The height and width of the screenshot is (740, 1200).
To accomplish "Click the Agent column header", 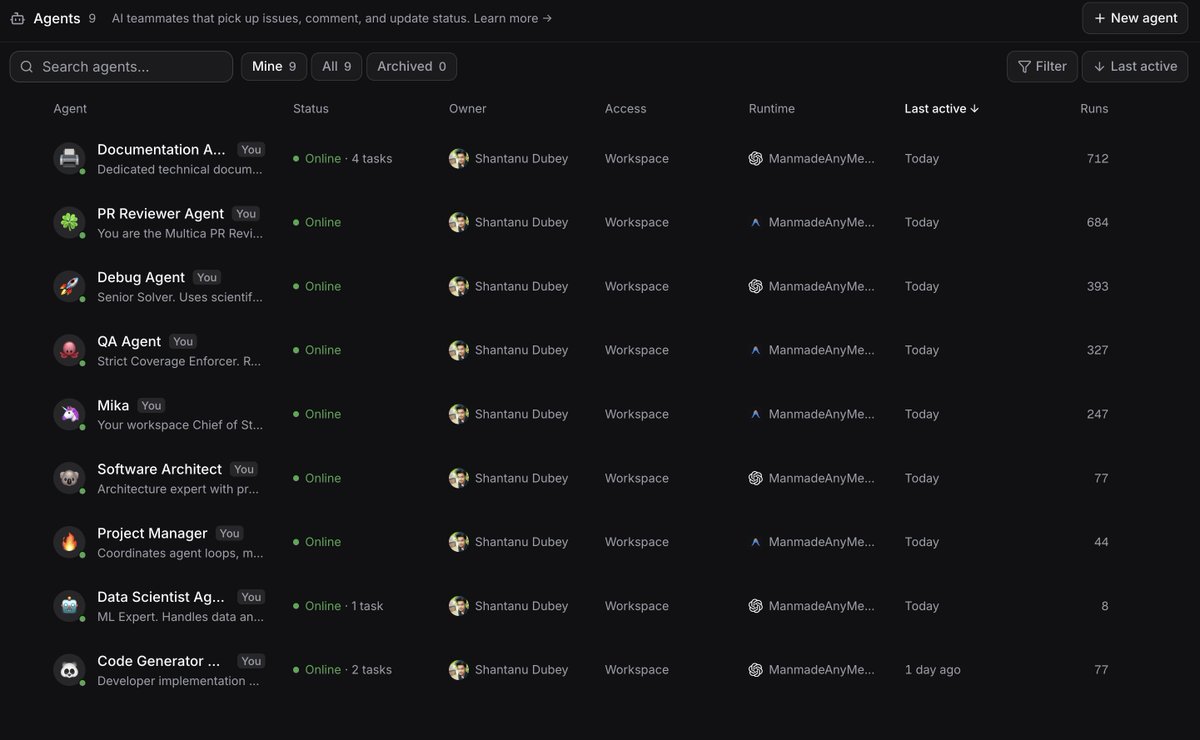I will pos(70,108).
